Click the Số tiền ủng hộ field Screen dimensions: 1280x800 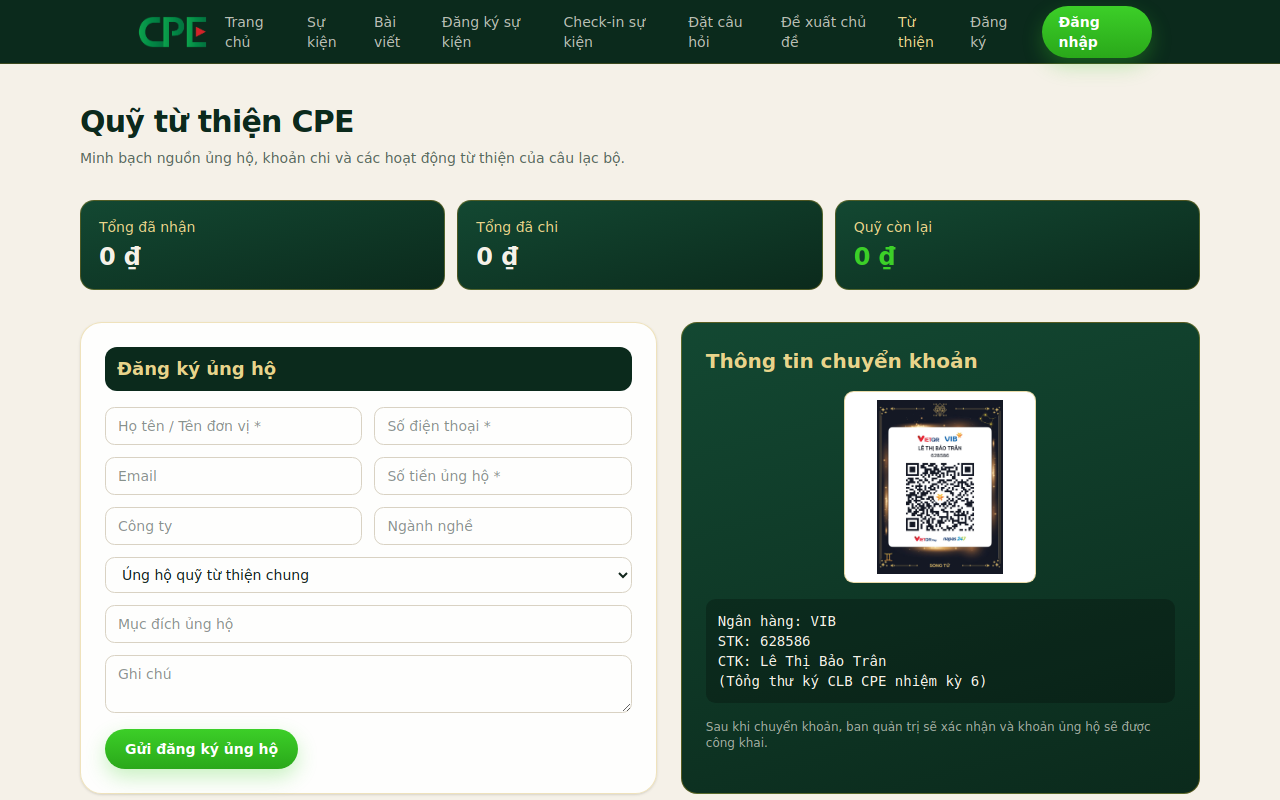pyautogui.click(x=503, y=476)
